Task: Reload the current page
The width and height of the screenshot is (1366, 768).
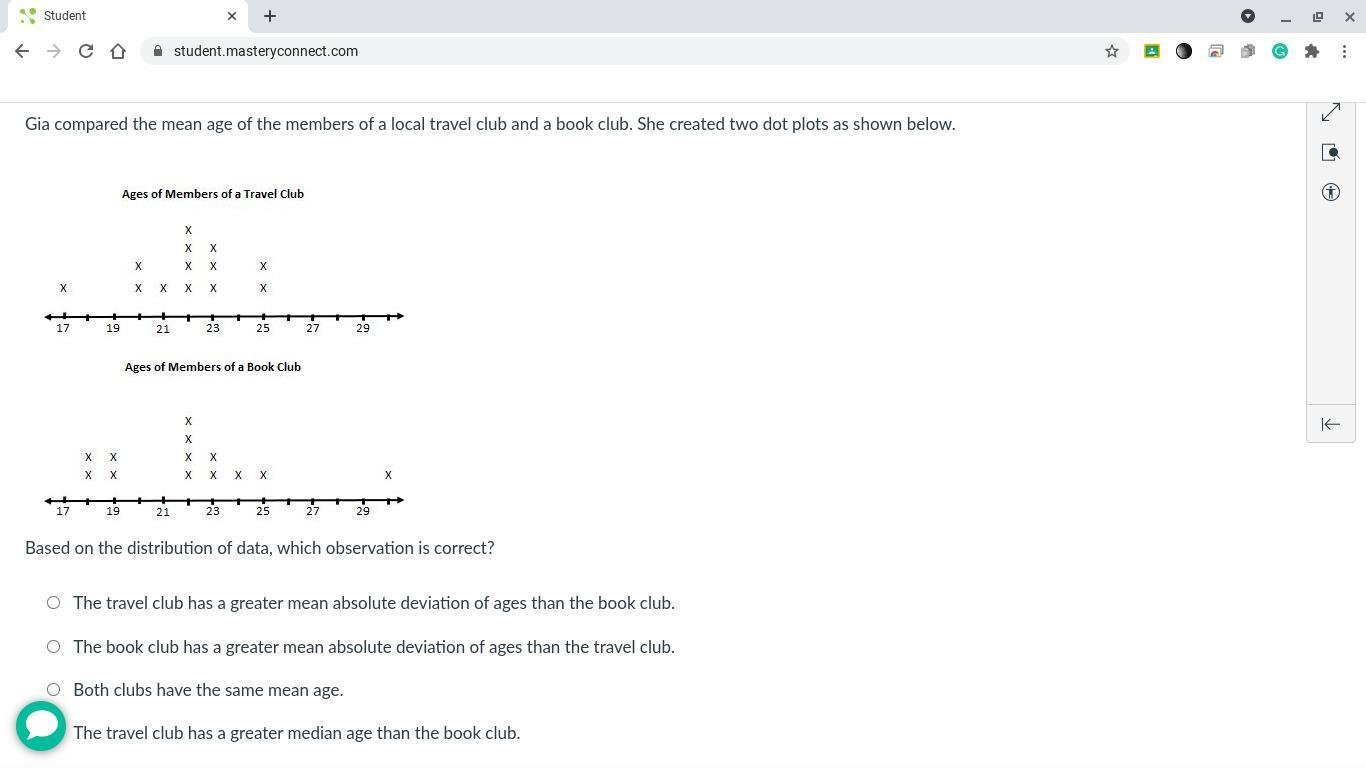Action: point(86,51)
